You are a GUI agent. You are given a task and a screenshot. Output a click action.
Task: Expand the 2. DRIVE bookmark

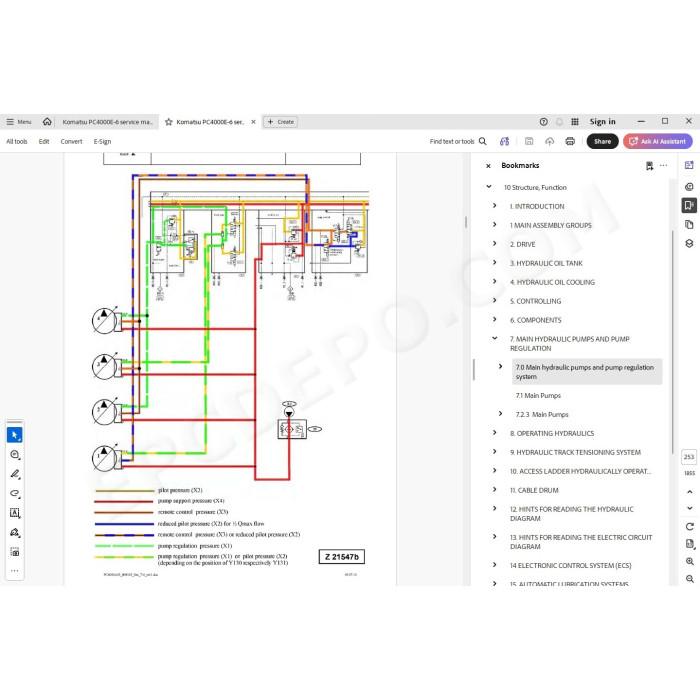click(495, 244)
